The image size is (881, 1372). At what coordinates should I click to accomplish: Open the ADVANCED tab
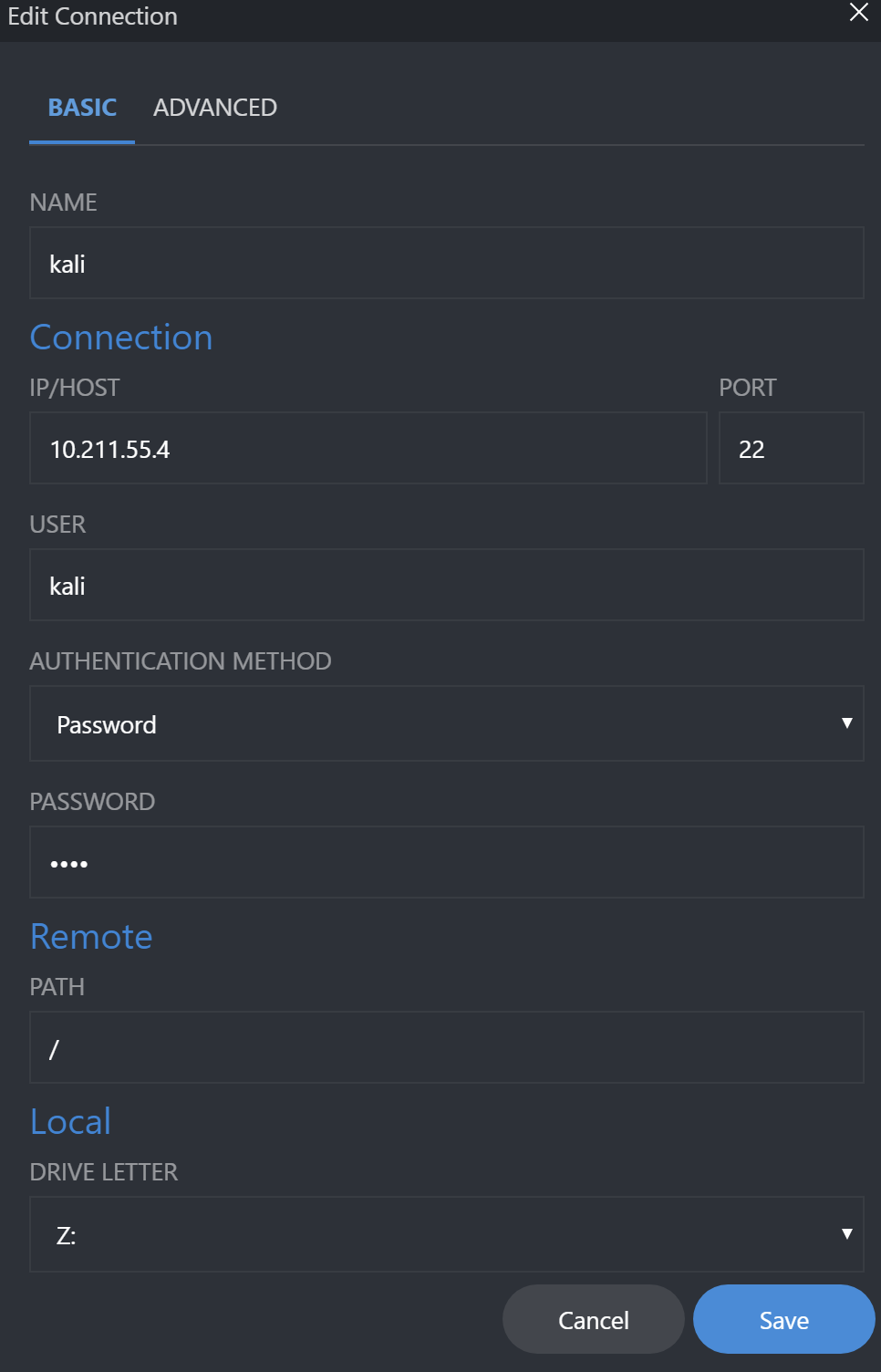[x=215, y=108]
